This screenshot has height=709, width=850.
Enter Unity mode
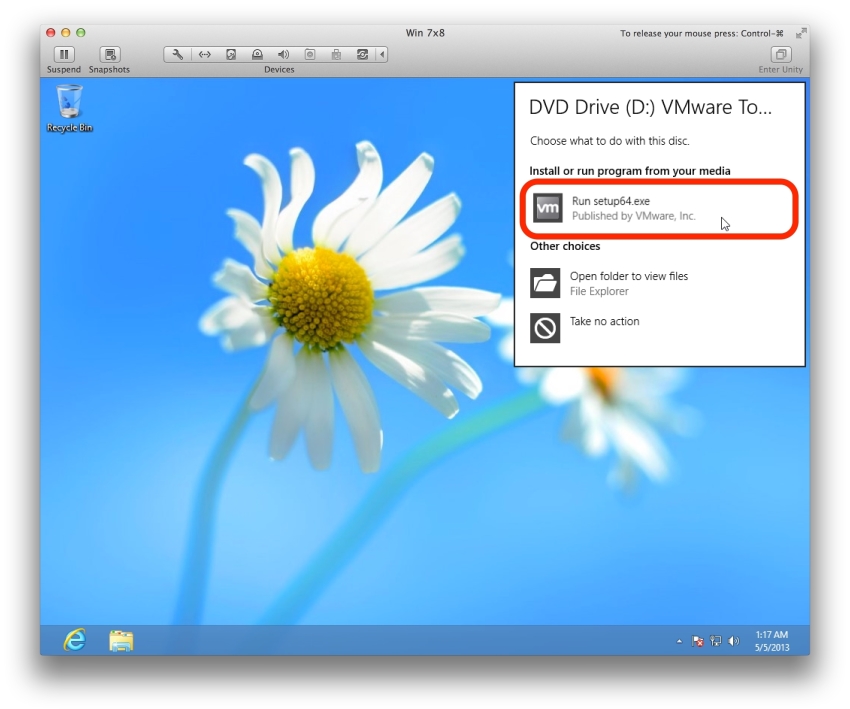pos(779,54)
